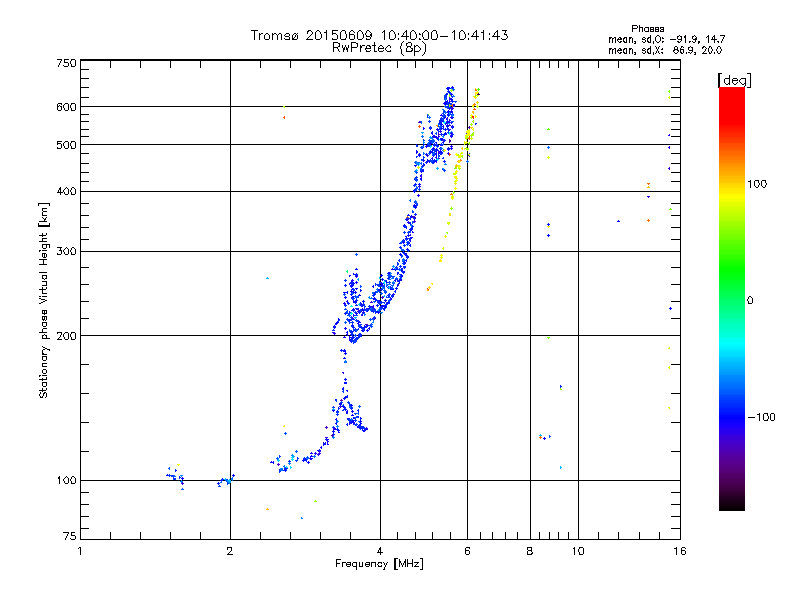The width and height of the screenshot is (800, 600).
Task: Click the x-axis label '1'
Action: [x=80, y=551]
